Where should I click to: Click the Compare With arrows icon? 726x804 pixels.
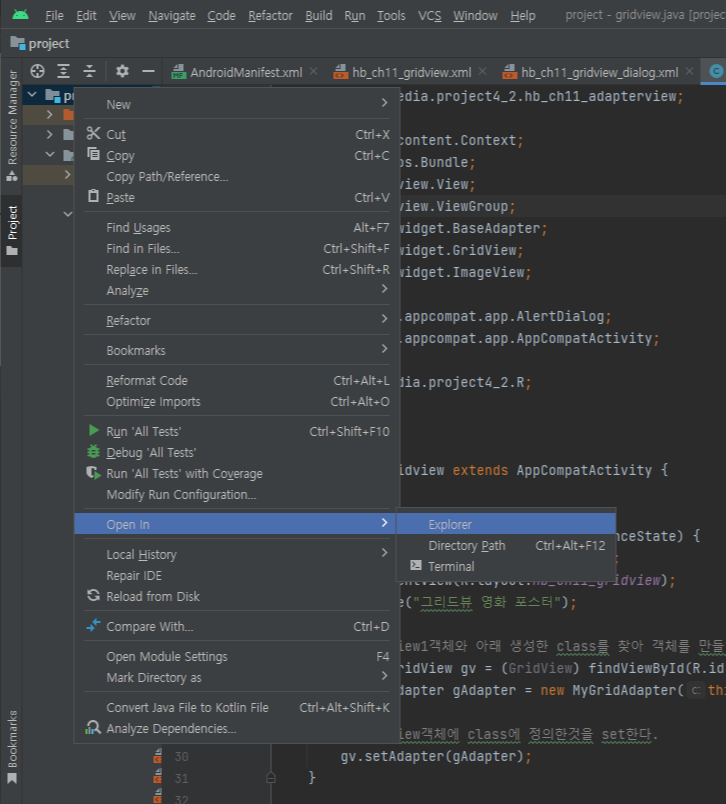93,625
